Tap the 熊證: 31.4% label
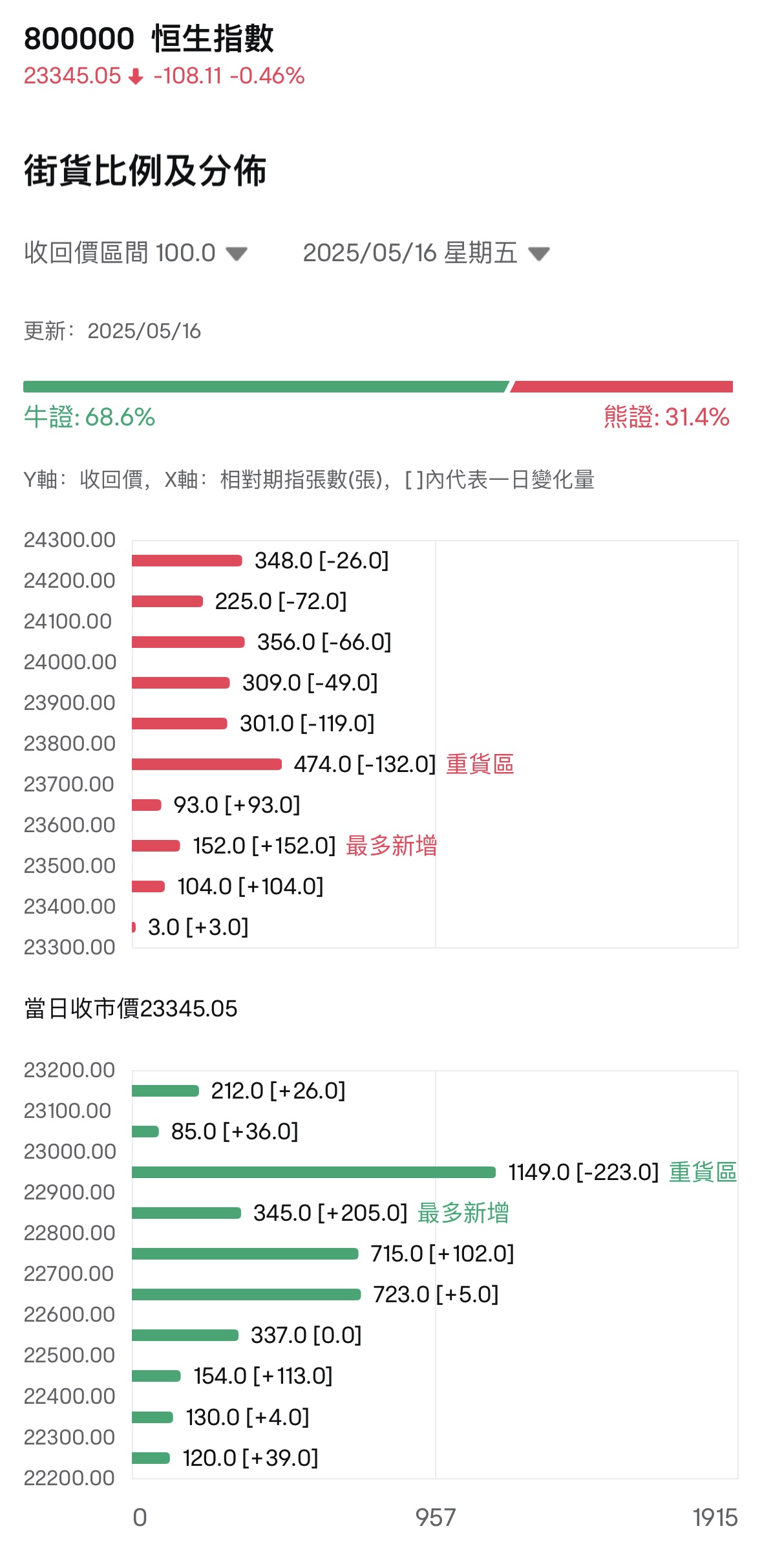The width and height of the screenshot is (762, 1568). click(x=666, y=417)
